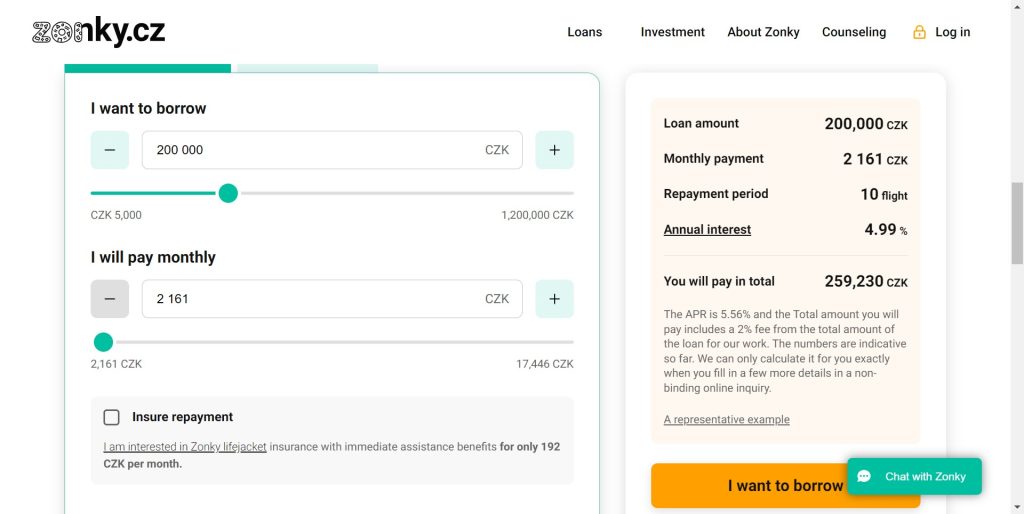Click the monthly payment slider handle
Viewport: 1024px width, 514px height.
point(103,342)
